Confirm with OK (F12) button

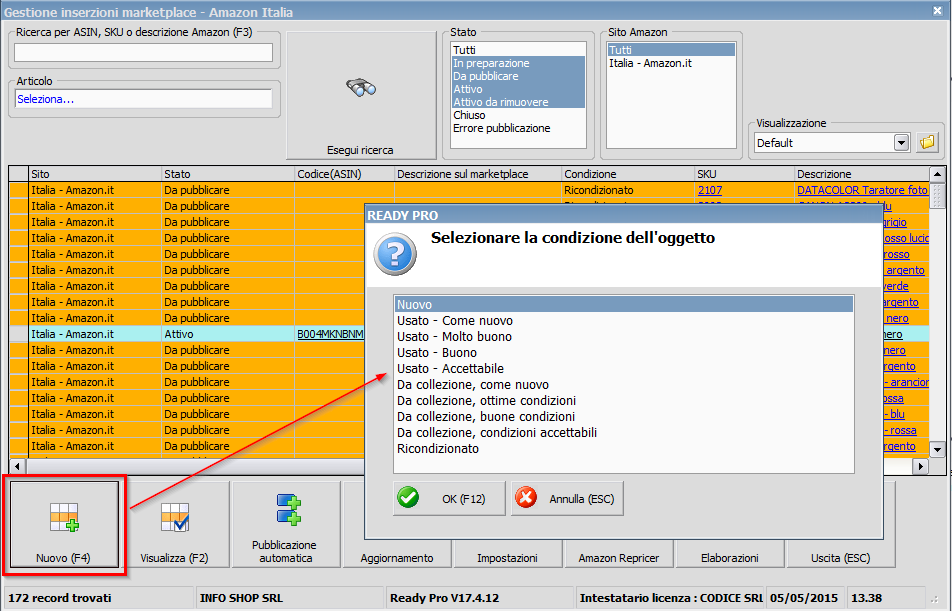449,499
